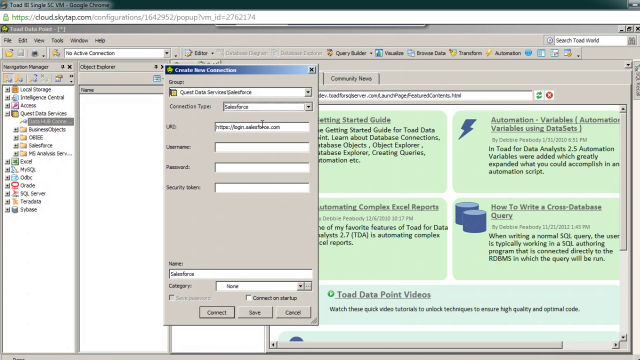
Task: Click second connection icon in Navigation Manager toolbar
Action: 19,78
